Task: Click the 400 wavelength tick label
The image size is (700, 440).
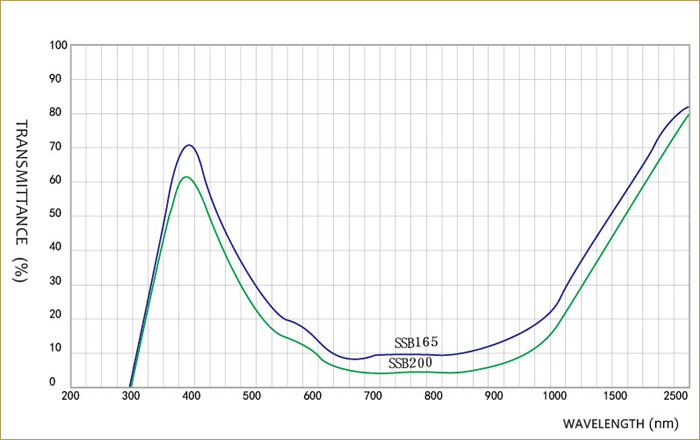Action: 191,396
